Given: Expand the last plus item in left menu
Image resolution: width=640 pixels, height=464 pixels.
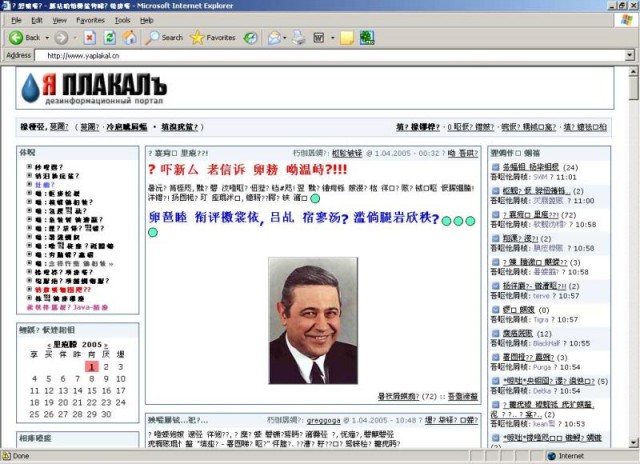Looking at the screenshot, I should 29,298.
